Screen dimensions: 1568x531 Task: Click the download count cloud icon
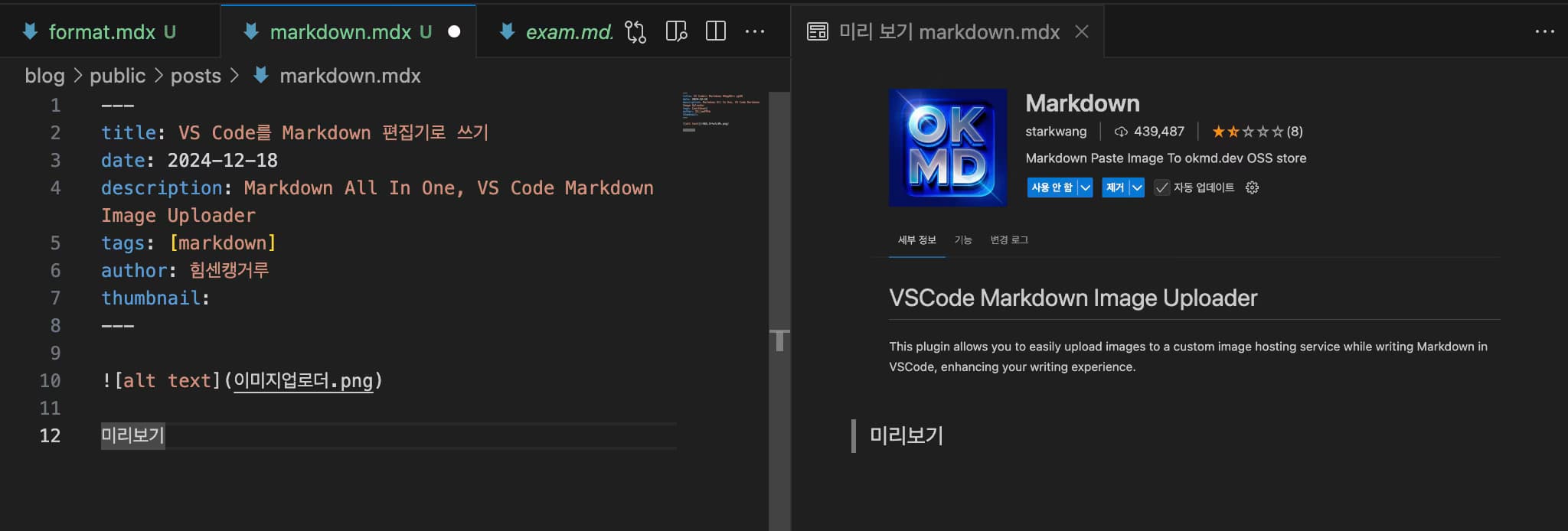(1121, 132)
